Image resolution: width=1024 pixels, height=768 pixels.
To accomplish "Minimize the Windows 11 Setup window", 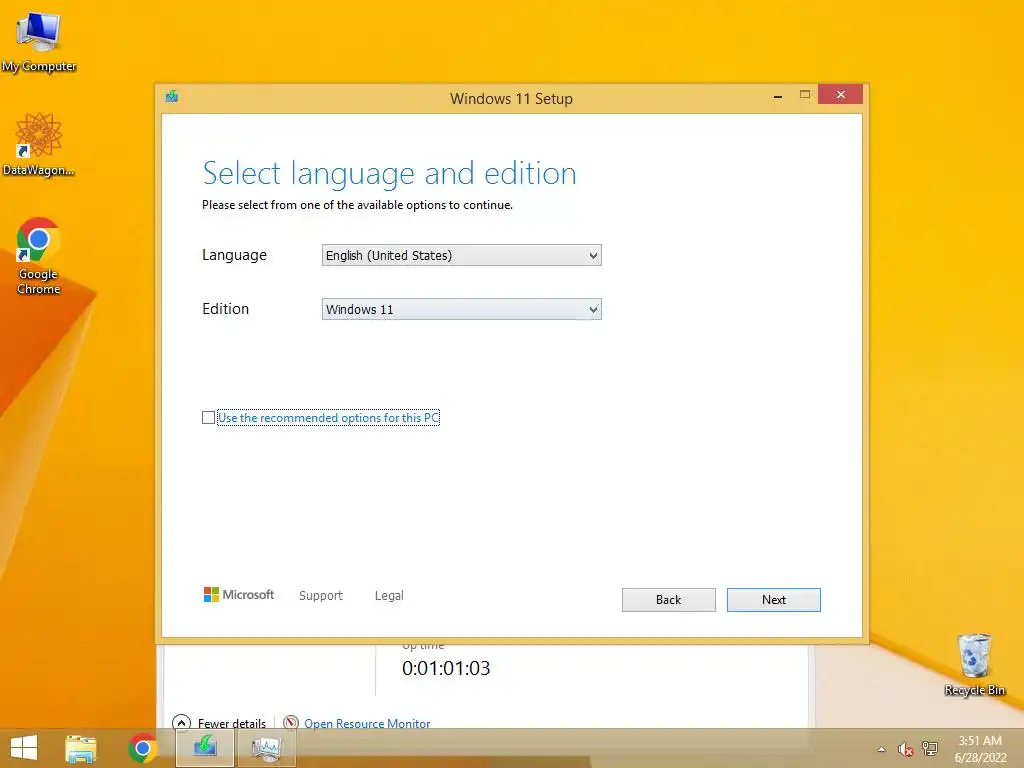I will coord(778,95).
